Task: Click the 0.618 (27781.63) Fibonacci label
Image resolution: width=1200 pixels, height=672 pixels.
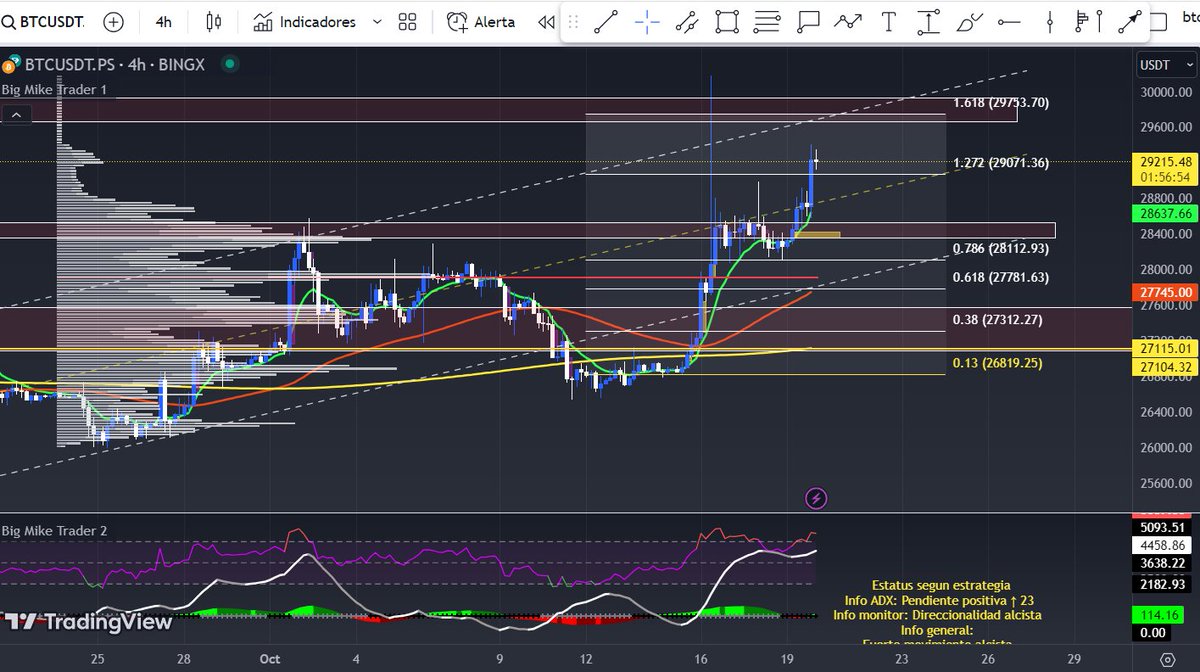Action: pos(1001,278)
